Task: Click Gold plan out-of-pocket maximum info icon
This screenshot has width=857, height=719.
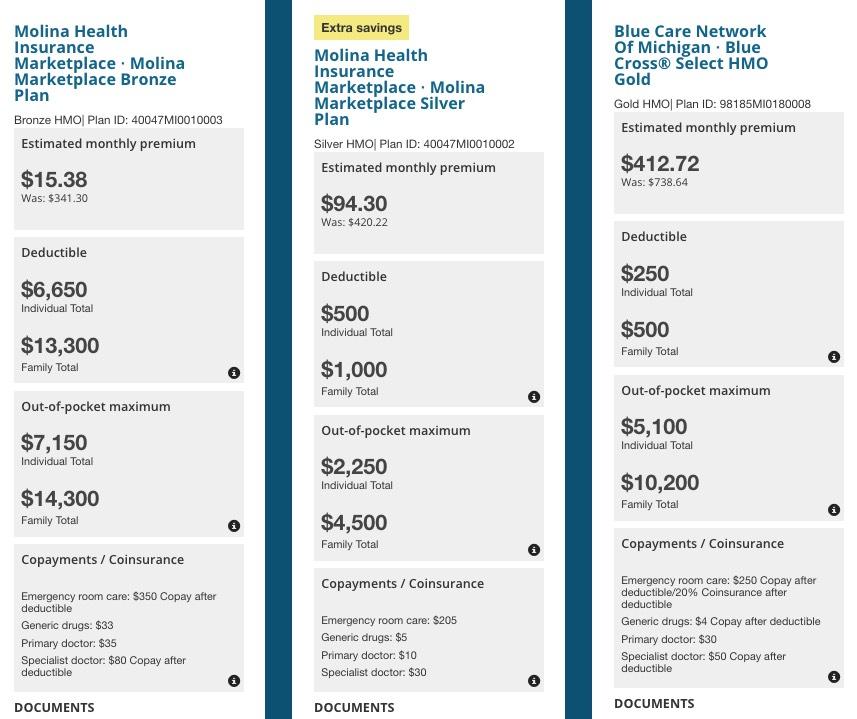Action: pyautogui.click(x=834, y=510)
